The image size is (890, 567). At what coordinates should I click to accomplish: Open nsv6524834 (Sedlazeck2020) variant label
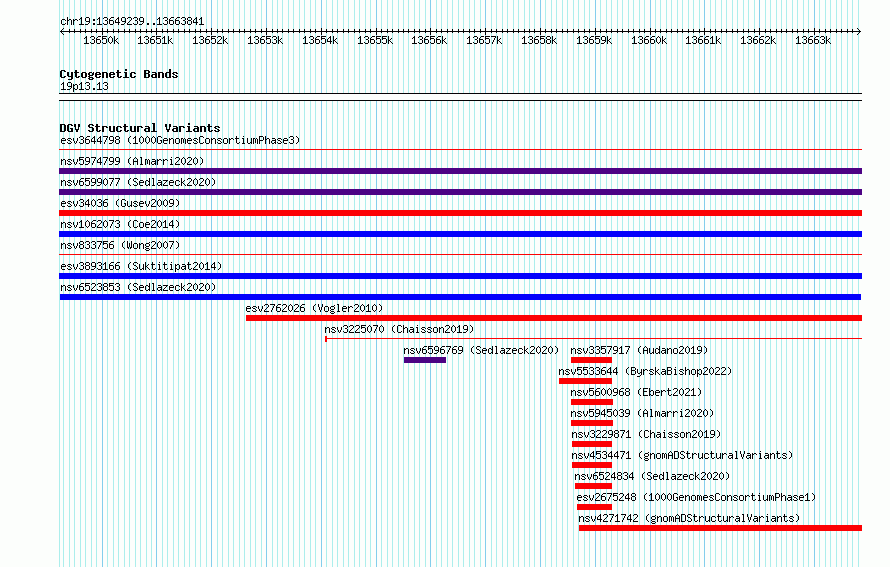pos(652,476)
